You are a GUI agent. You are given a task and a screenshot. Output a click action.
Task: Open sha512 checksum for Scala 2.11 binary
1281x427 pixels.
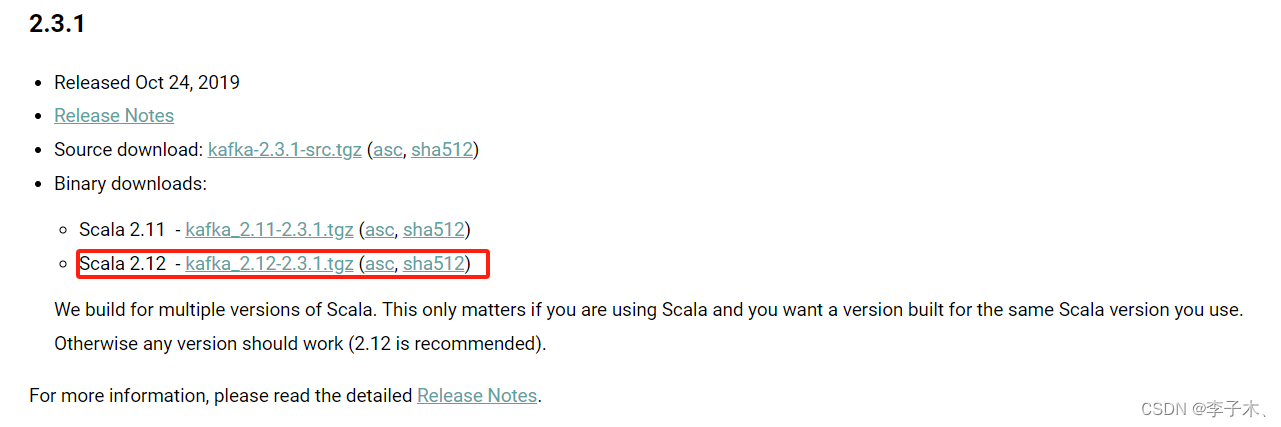coord(433,230)
